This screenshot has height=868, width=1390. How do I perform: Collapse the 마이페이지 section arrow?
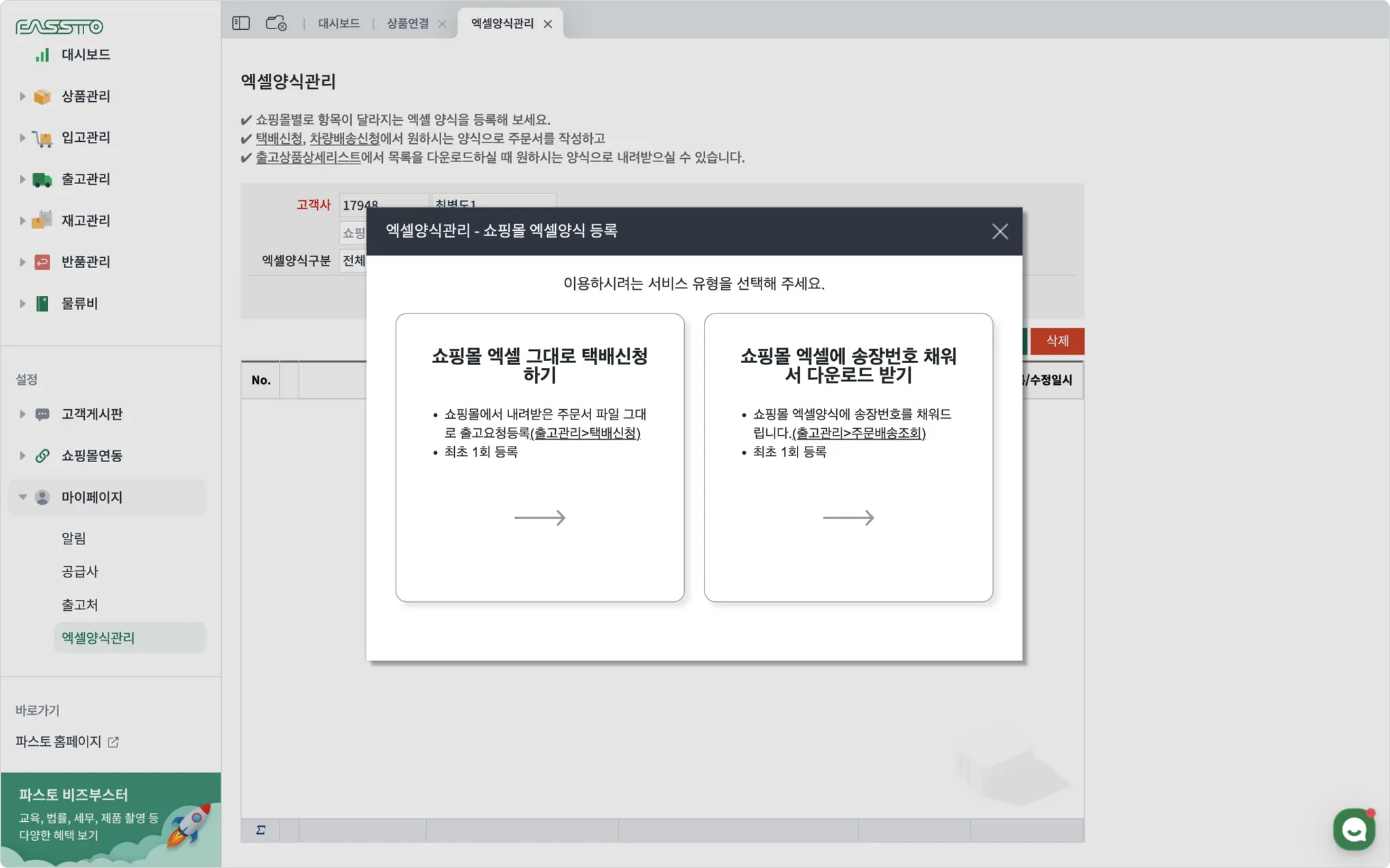(x=22, y=497)
